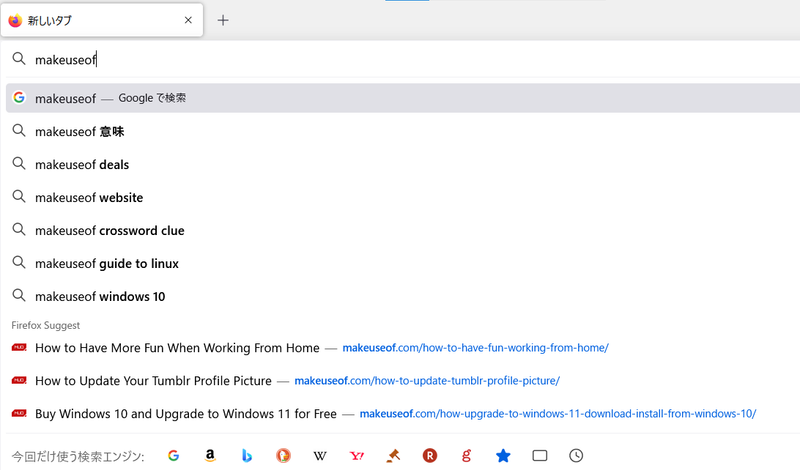The image size is (800, 470).
Task: Search with Bing one-off engine icon
Action: pos(246,456)
